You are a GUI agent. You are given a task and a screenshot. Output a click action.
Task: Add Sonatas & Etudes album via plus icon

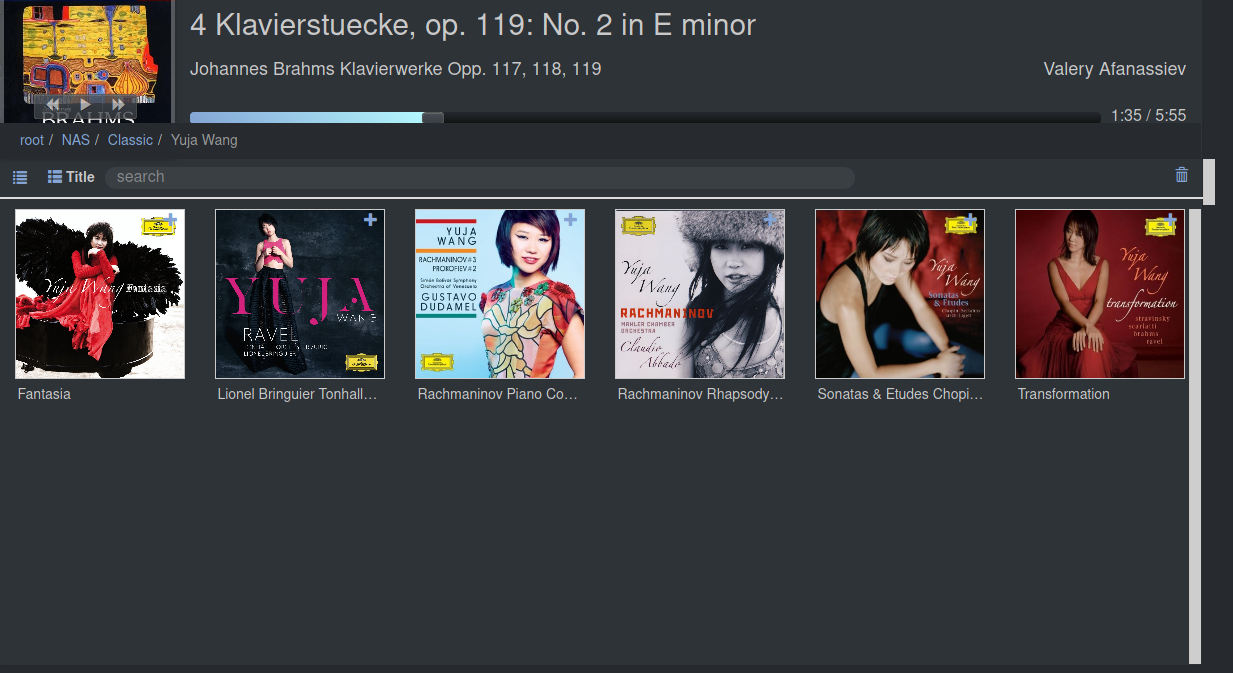point(971,219)
